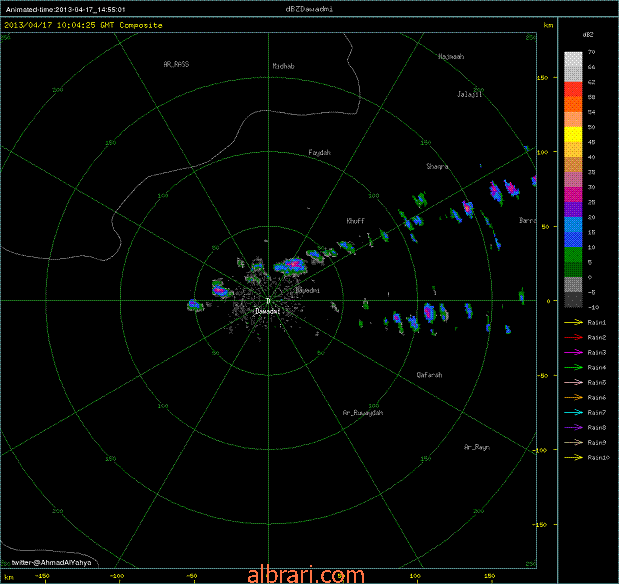
Task: Click the Majmaah place label
Action: pos(451,56)
